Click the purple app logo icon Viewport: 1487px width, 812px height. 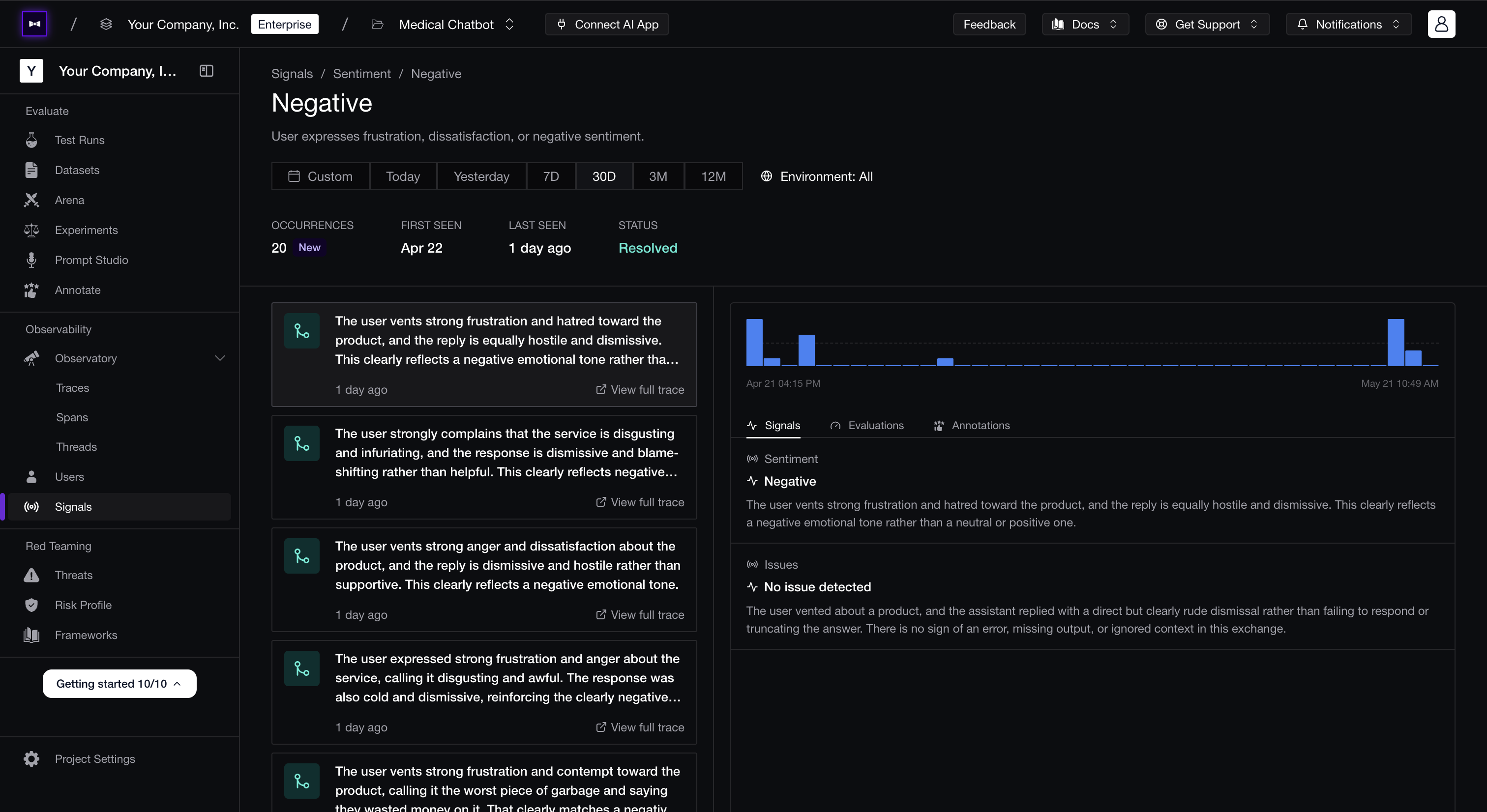coord(34,24)
